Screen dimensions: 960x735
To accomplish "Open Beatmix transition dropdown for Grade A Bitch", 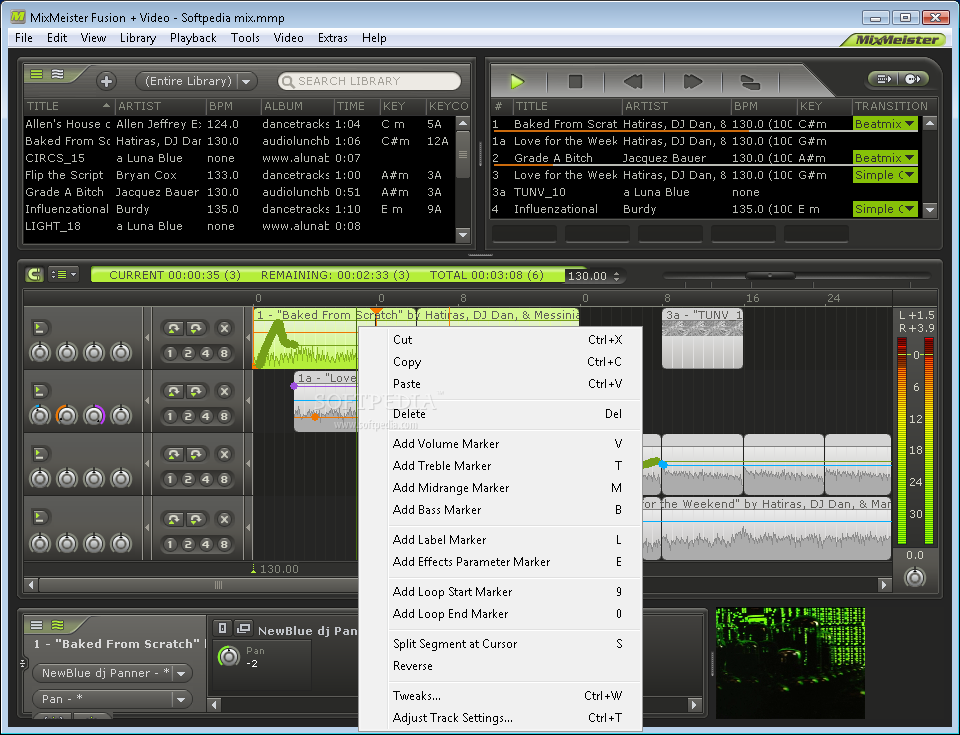I will [885, 158].
